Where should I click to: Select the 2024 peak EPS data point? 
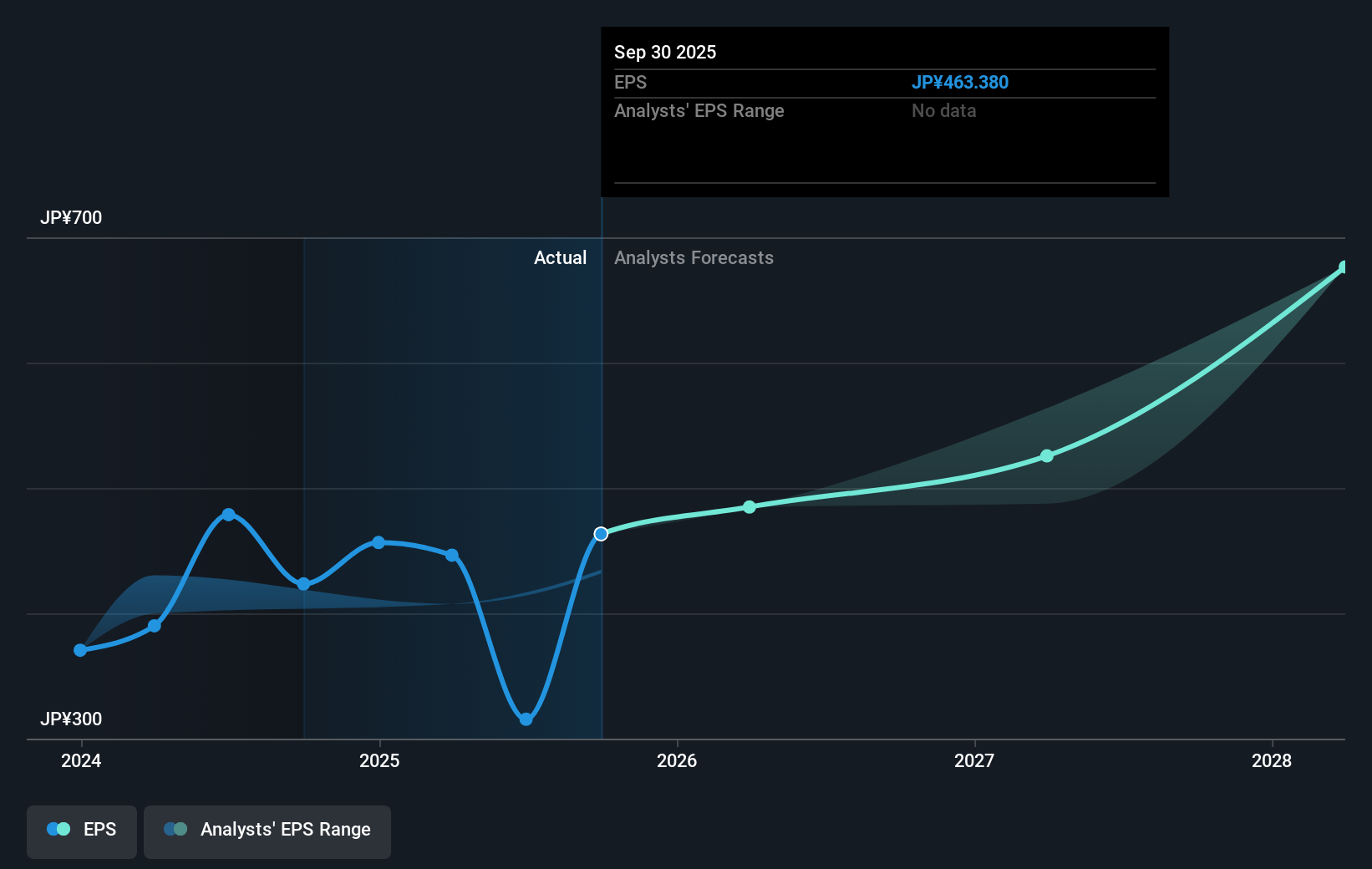pos(228,514)
